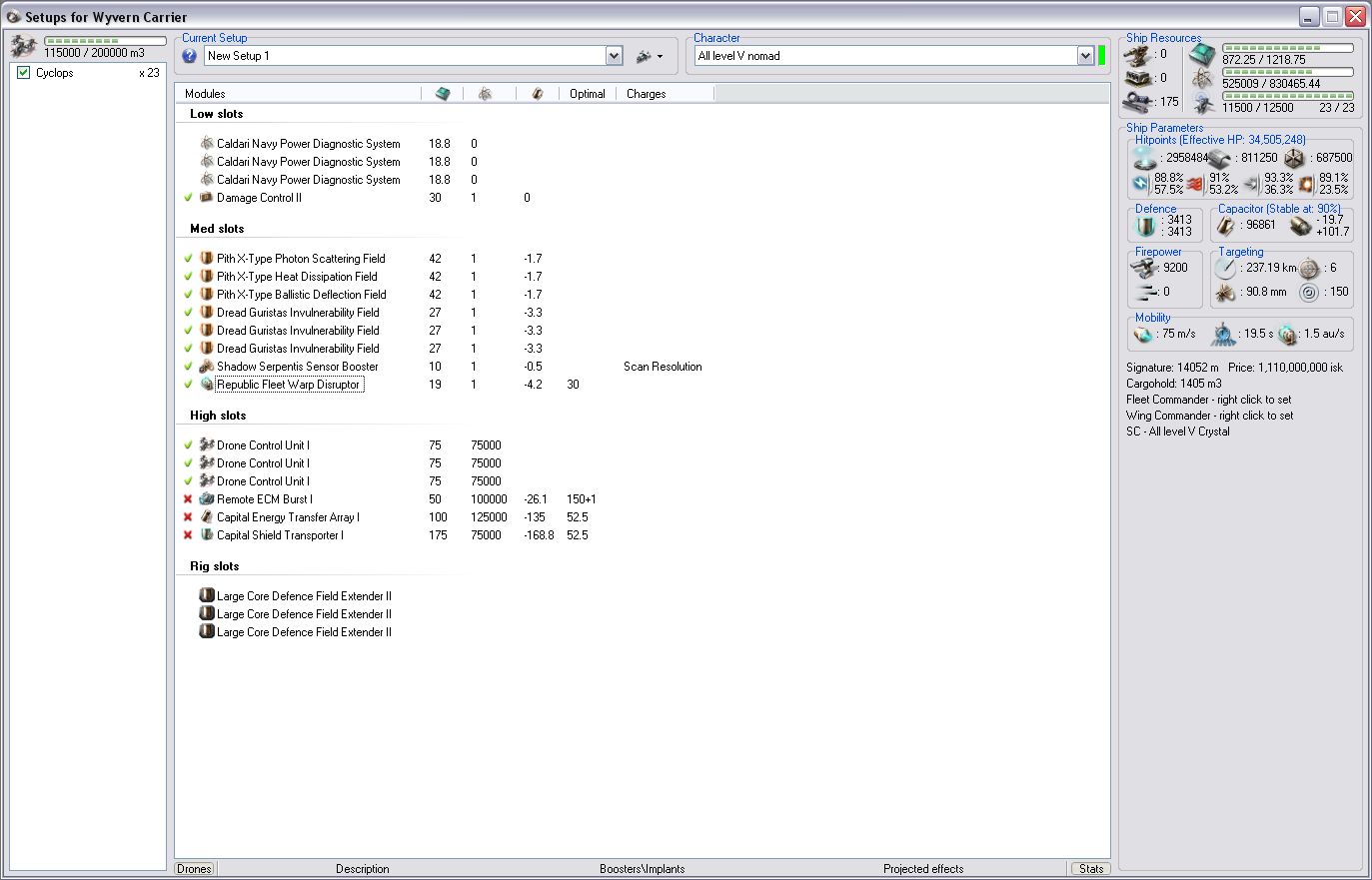Click the thermal resistance flame icon
Image resolution: width=1372 pixels, height=880 pixels.
(x=1196, y=184)
